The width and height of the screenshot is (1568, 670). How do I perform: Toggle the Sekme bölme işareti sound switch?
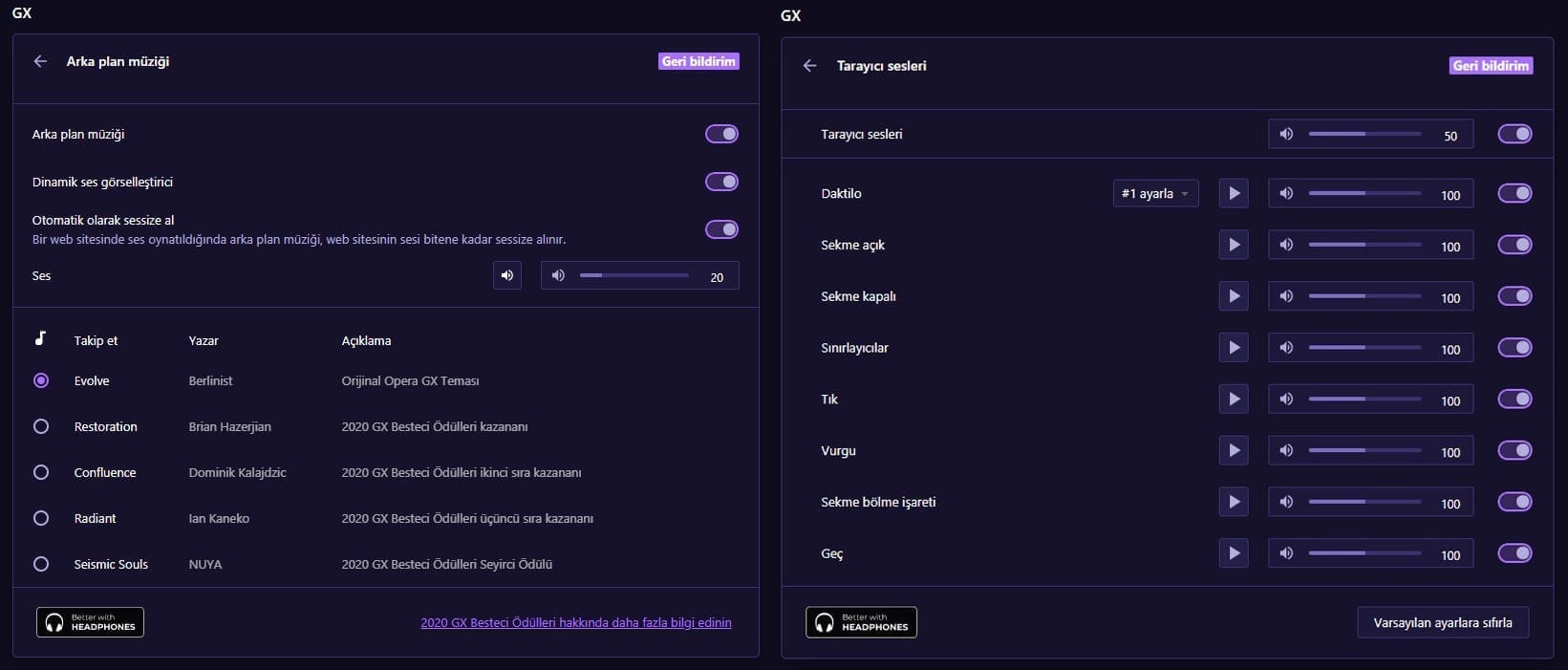(x=1514, y=503)
